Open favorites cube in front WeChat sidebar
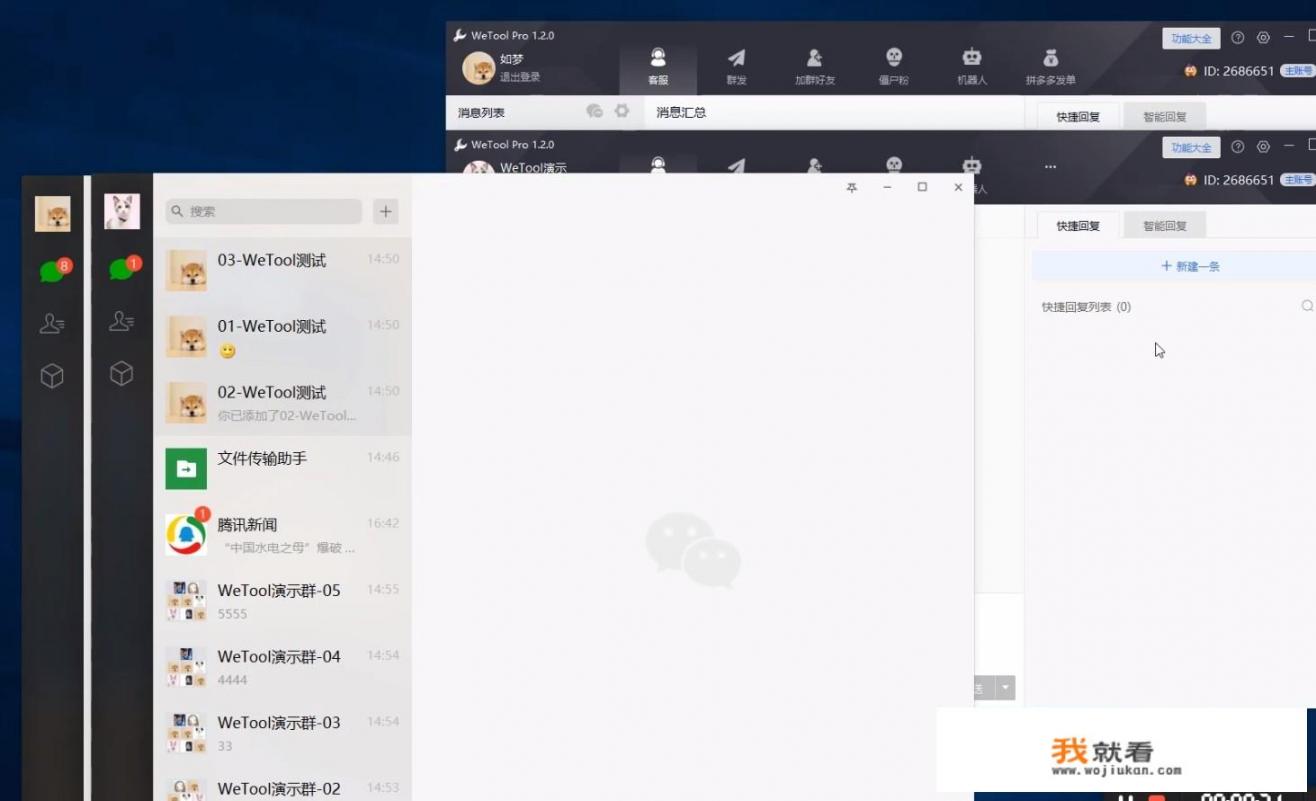This screenshot has height=801, width=1316. (x=122, y=374)
